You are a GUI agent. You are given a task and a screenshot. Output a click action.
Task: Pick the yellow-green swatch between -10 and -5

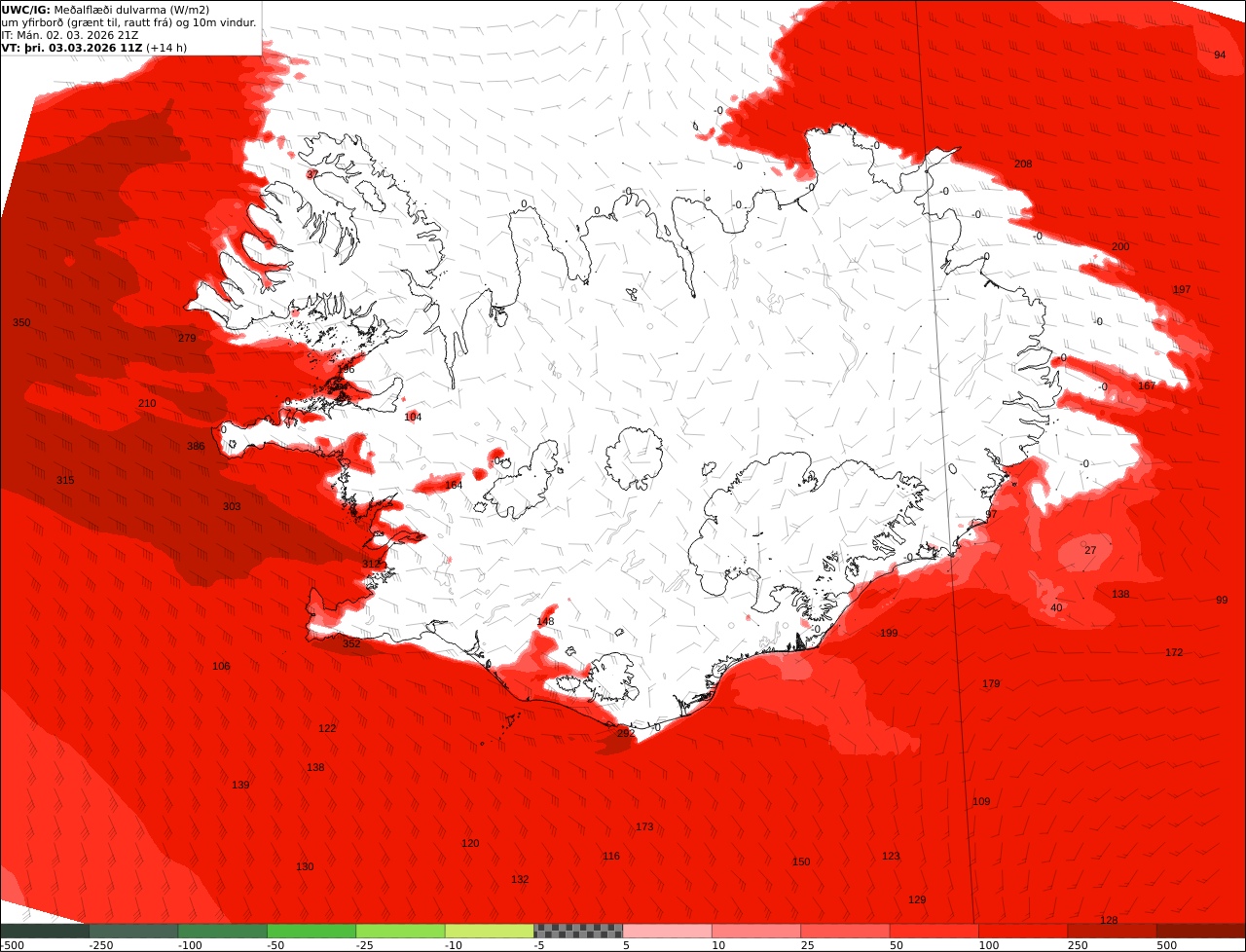(490, 931)
